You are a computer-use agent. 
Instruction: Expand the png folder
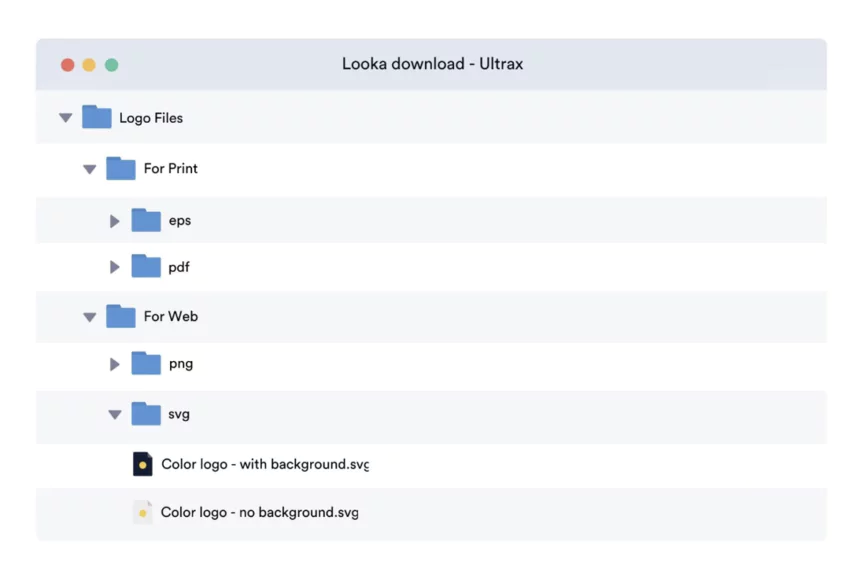pyautogui.click(x=114, y=363)
